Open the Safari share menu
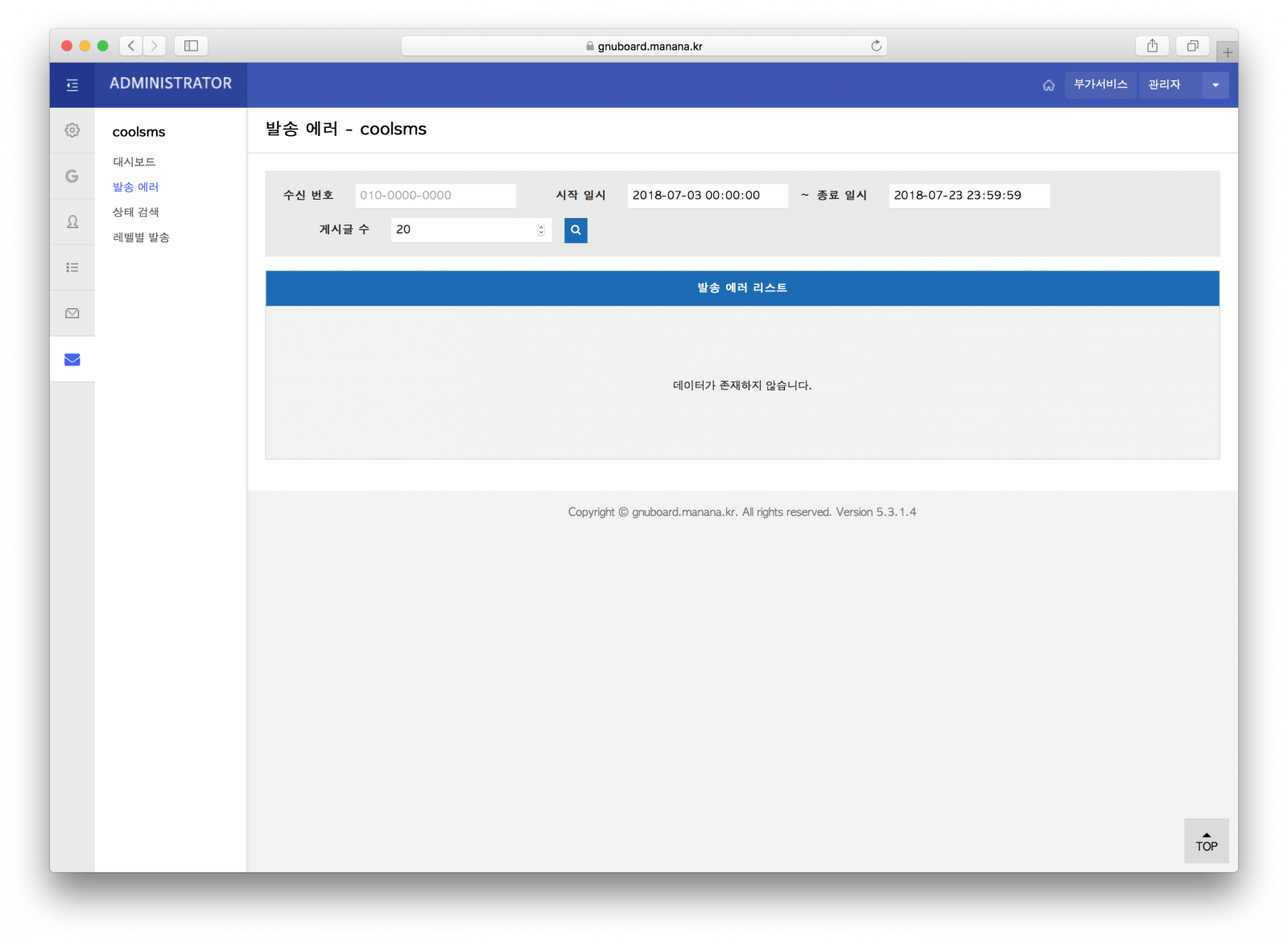The image size is (1288, 944). click(1152, 46)
